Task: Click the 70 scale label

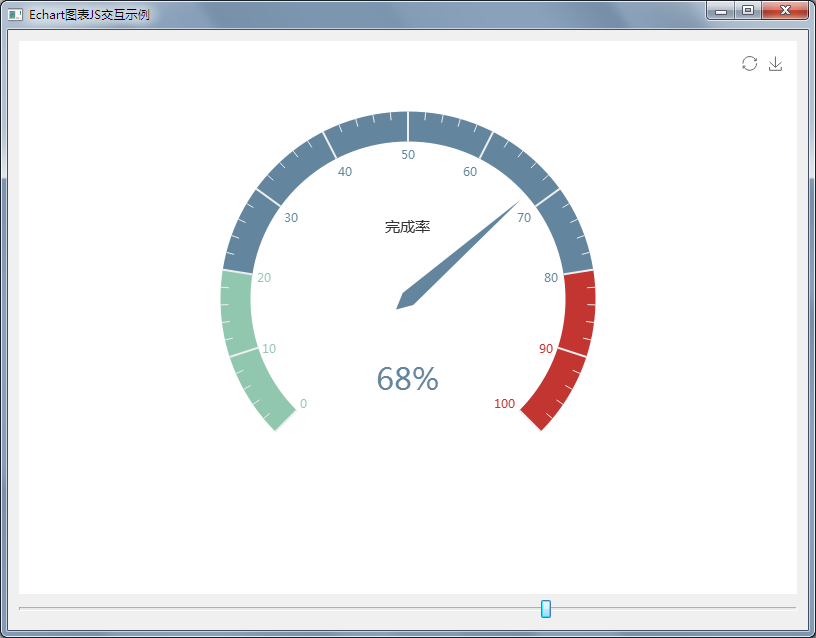Action: tap(524, 218)
